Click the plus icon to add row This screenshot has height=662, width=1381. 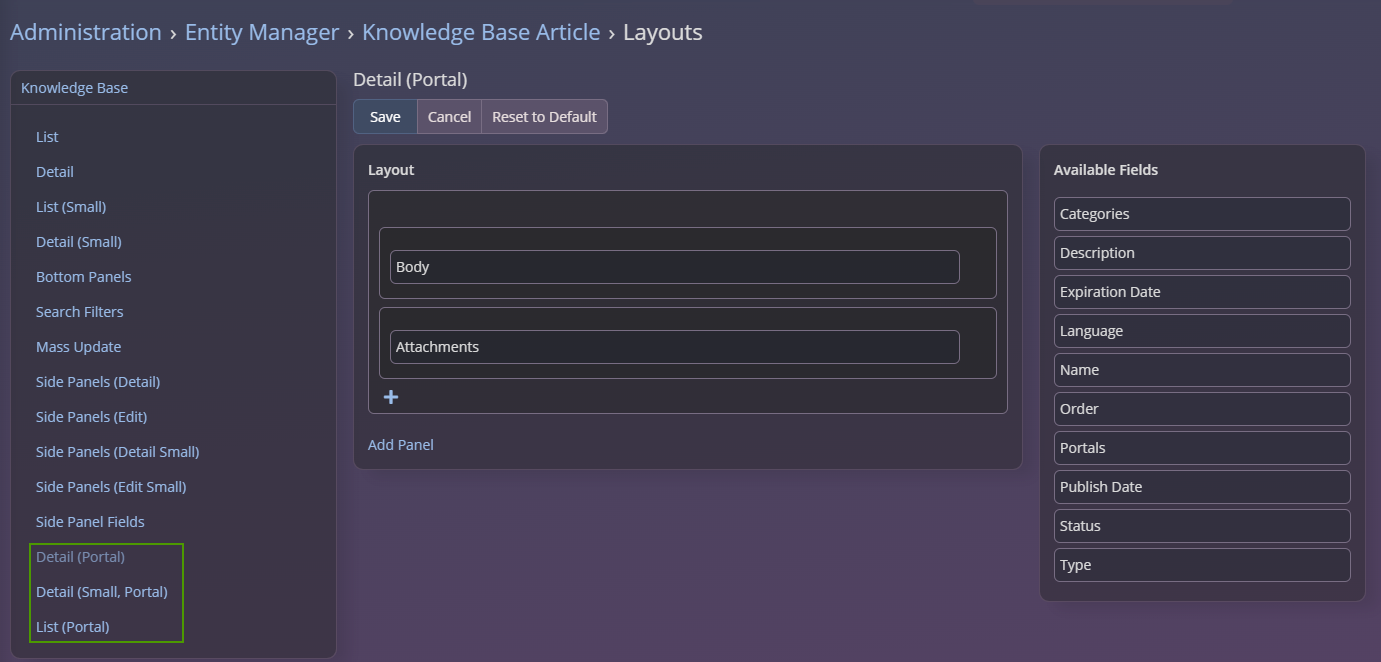click(x=391, y=398)
